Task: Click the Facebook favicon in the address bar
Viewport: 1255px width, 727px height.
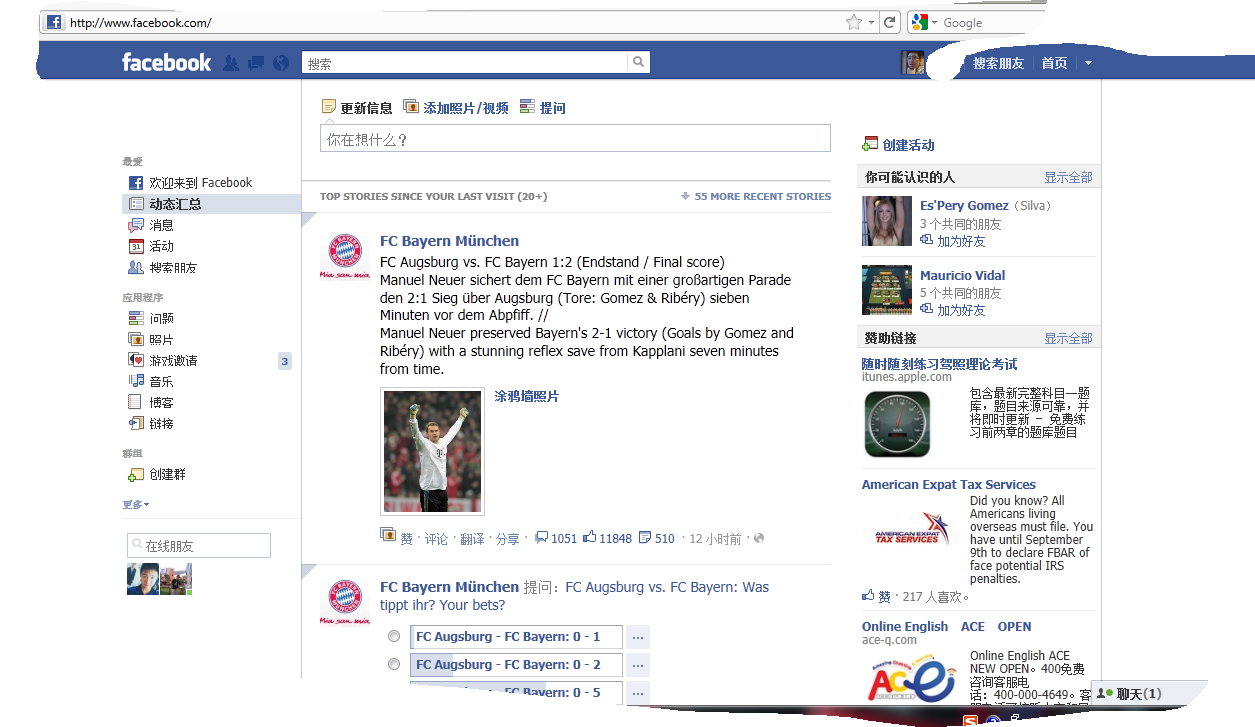Action: coord(54,22)
